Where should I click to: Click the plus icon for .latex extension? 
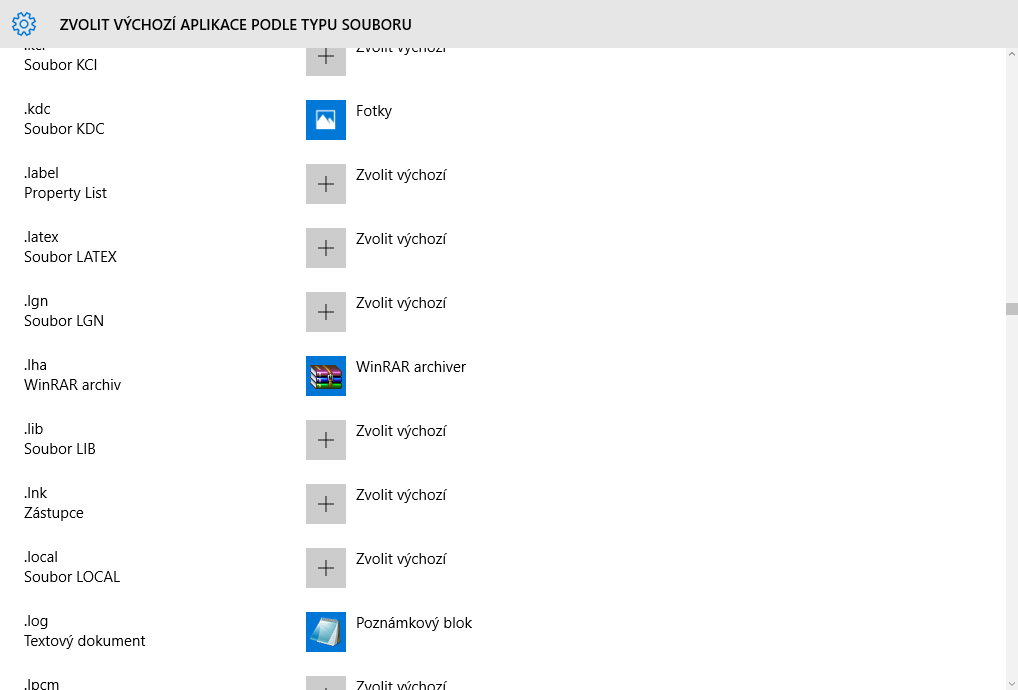point(326,248)
